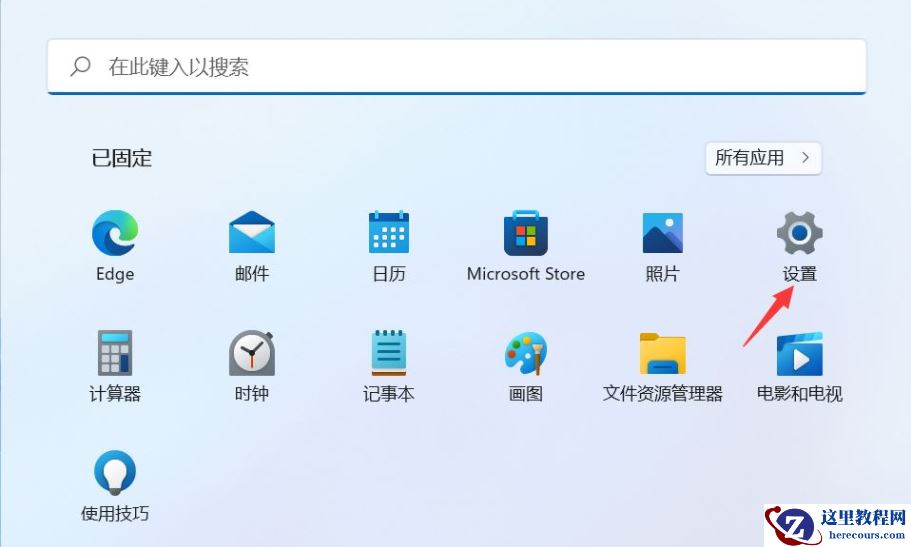Open 文件资源管理器 file explorer
911x547 pixels.
point(662,353)
